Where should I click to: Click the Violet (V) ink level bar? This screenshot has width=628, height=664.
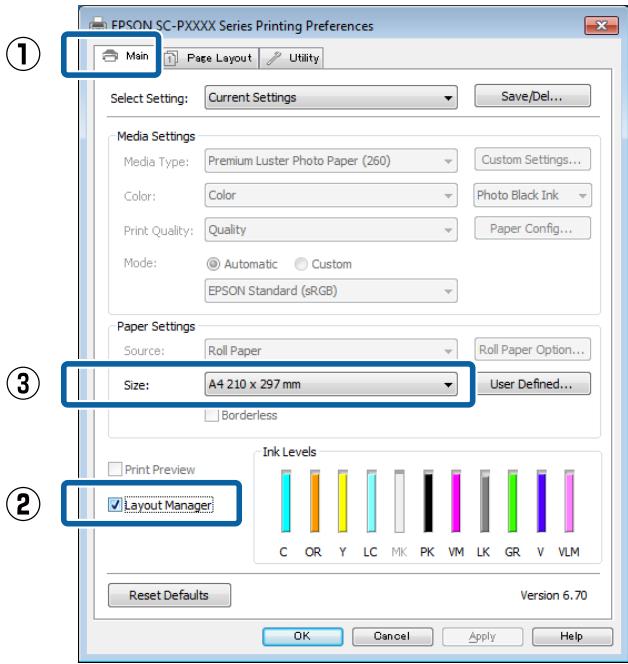(x=541, y=501)
